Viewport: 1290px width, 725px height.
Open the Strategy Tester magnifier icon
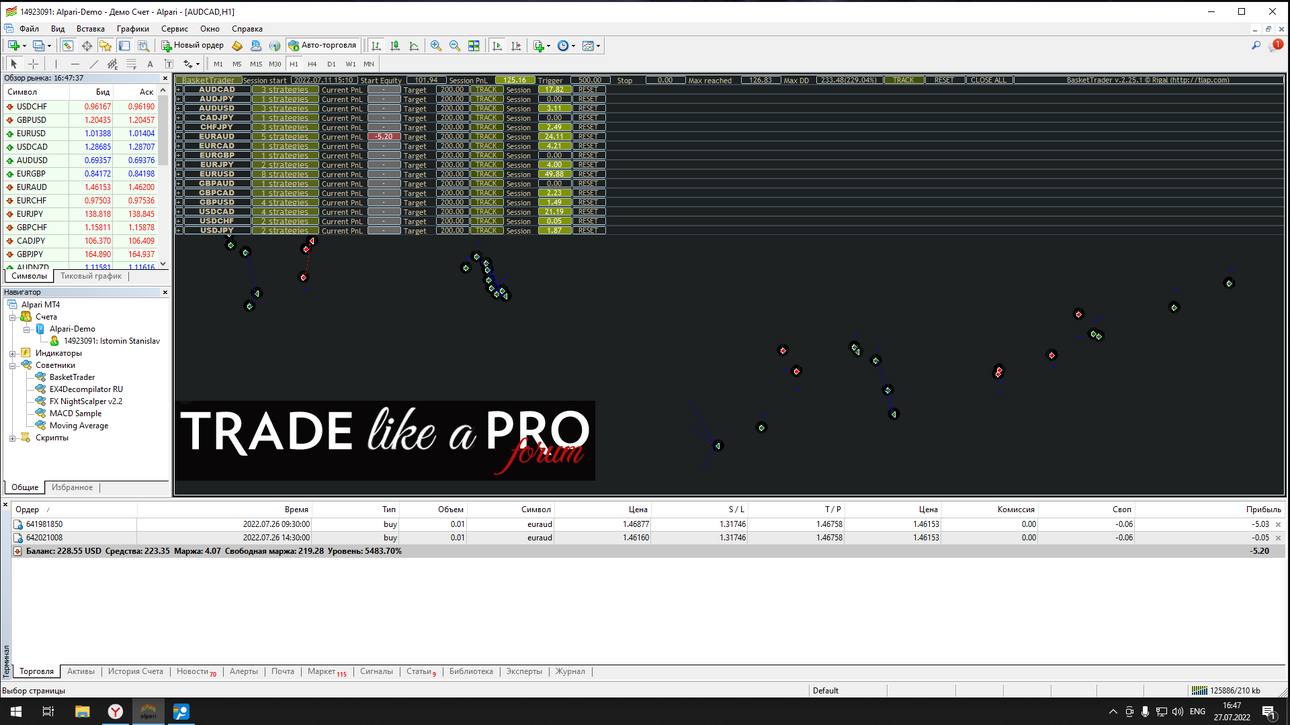[x=143, y=45]
